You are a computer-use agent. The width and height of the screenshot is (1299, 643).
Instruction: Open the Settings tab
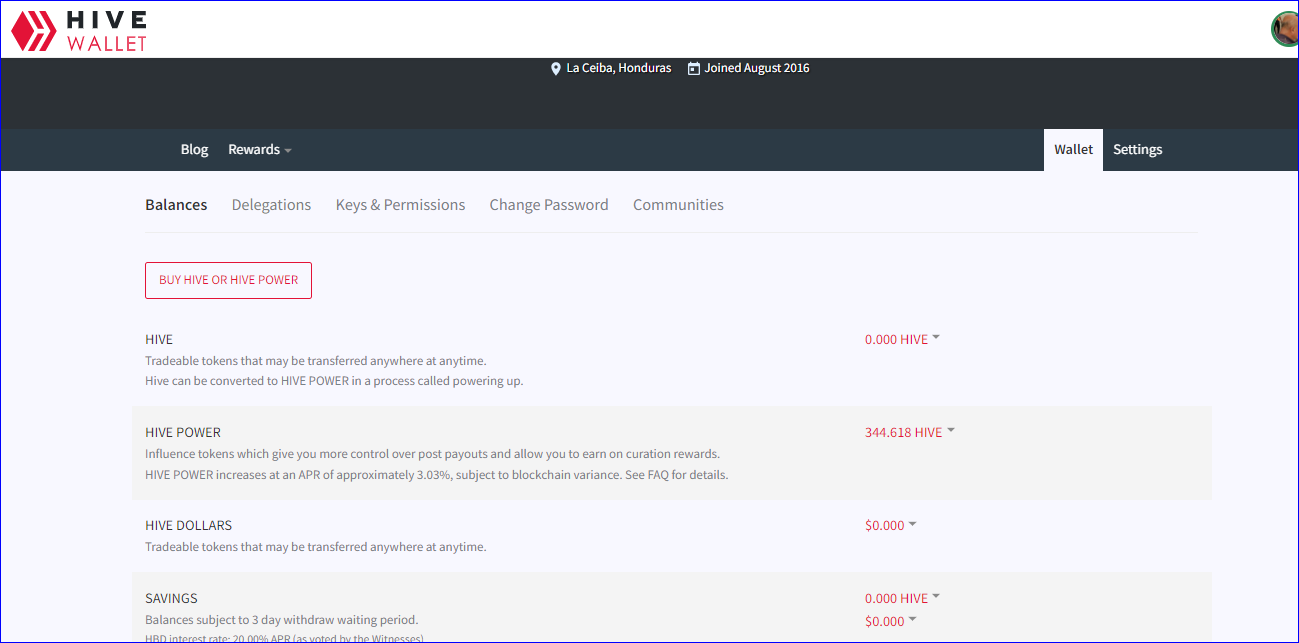pyautogui.click(x=1138, y=150)
